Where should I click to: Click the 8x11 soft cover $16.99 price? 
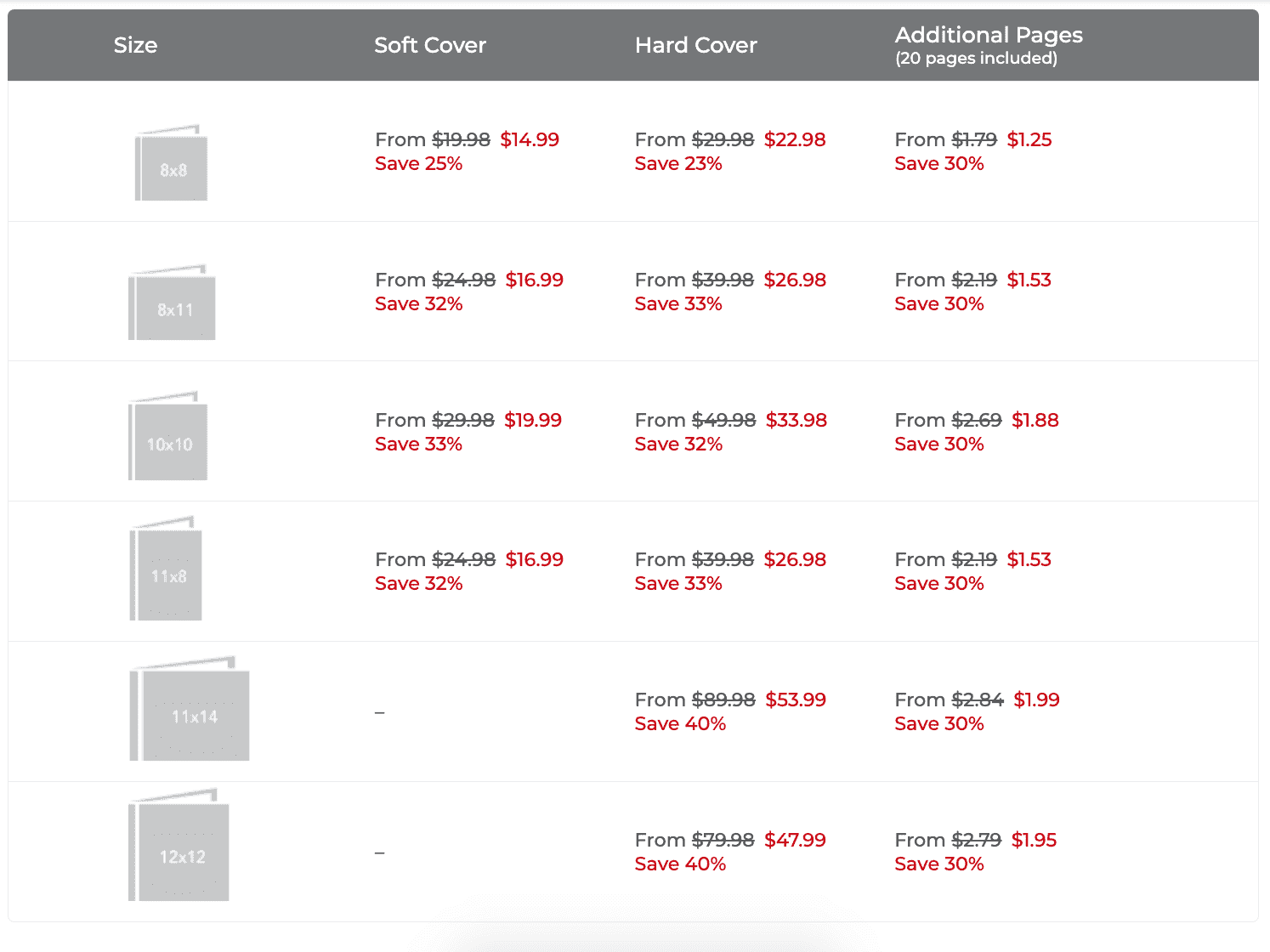click(x=535, y=280)
